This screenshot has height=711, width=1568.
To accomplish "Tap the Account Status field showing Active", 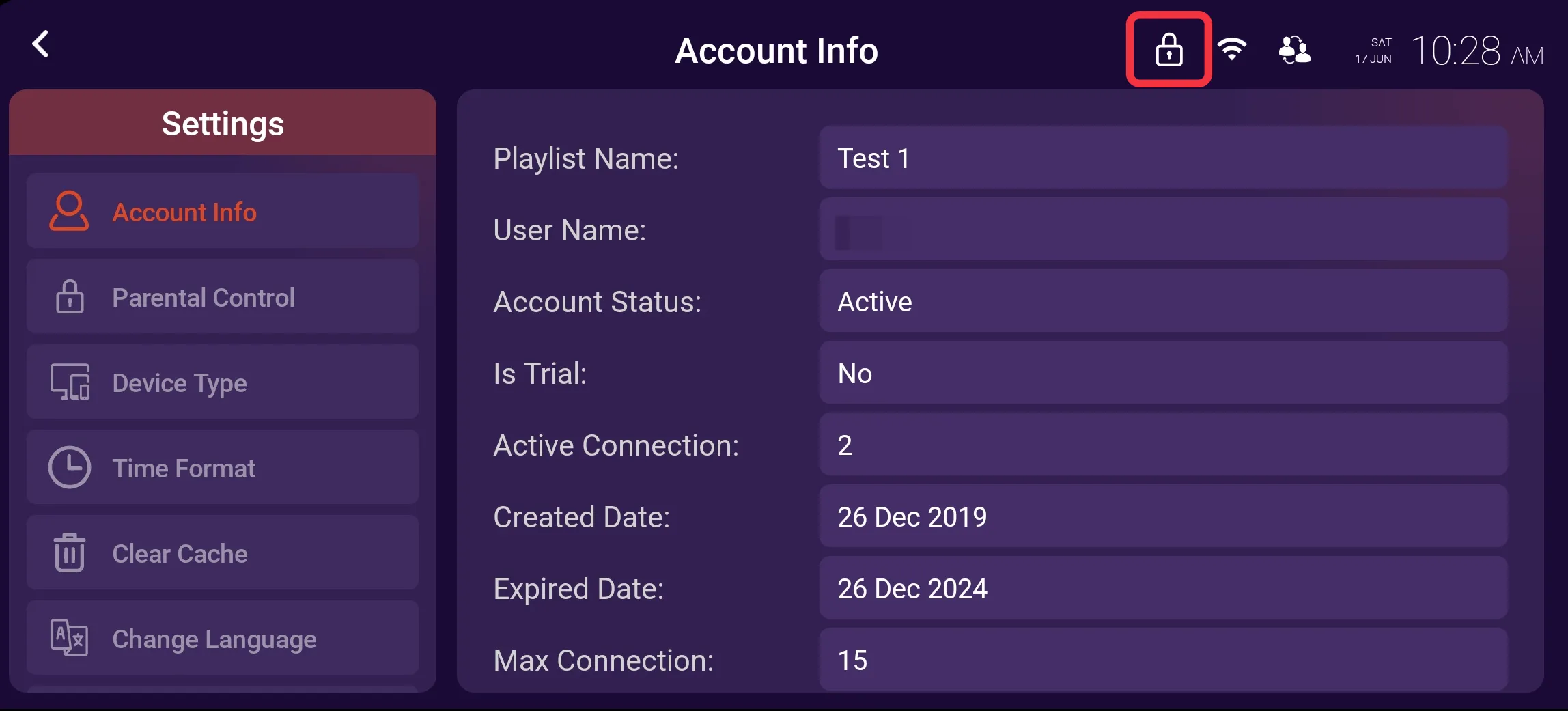I will [1164, 301].
